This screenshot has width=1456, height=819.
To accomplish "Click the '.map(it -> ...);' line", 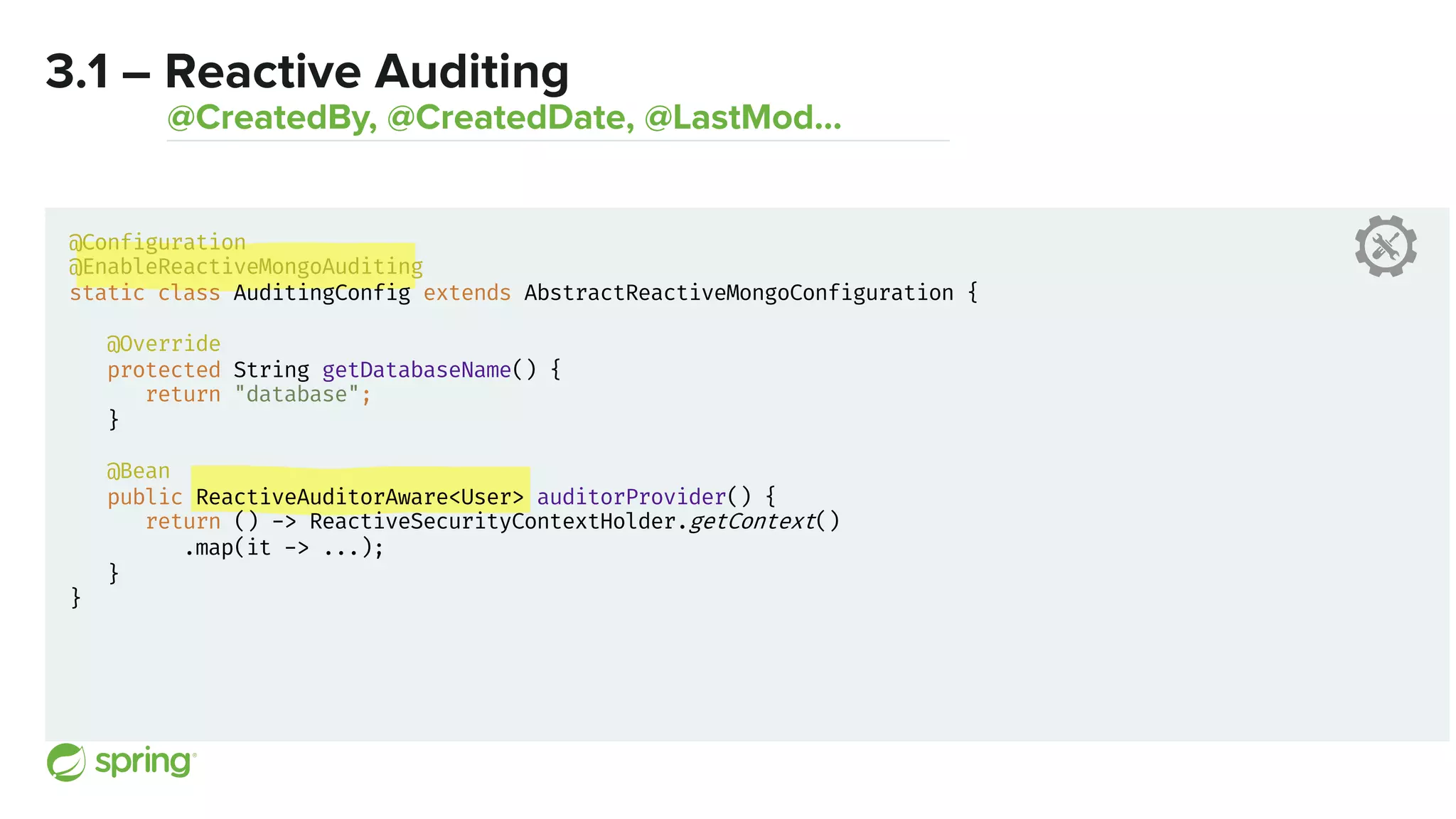I will click(284, 547).
